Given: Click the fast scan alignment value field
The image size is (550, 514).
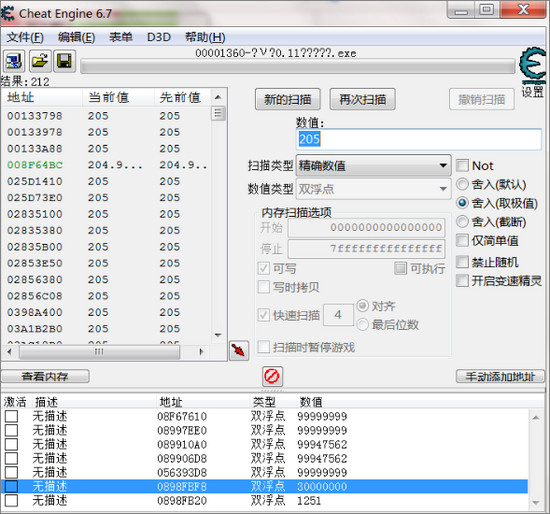Looking at the screenshot, I should click(338, 315).
